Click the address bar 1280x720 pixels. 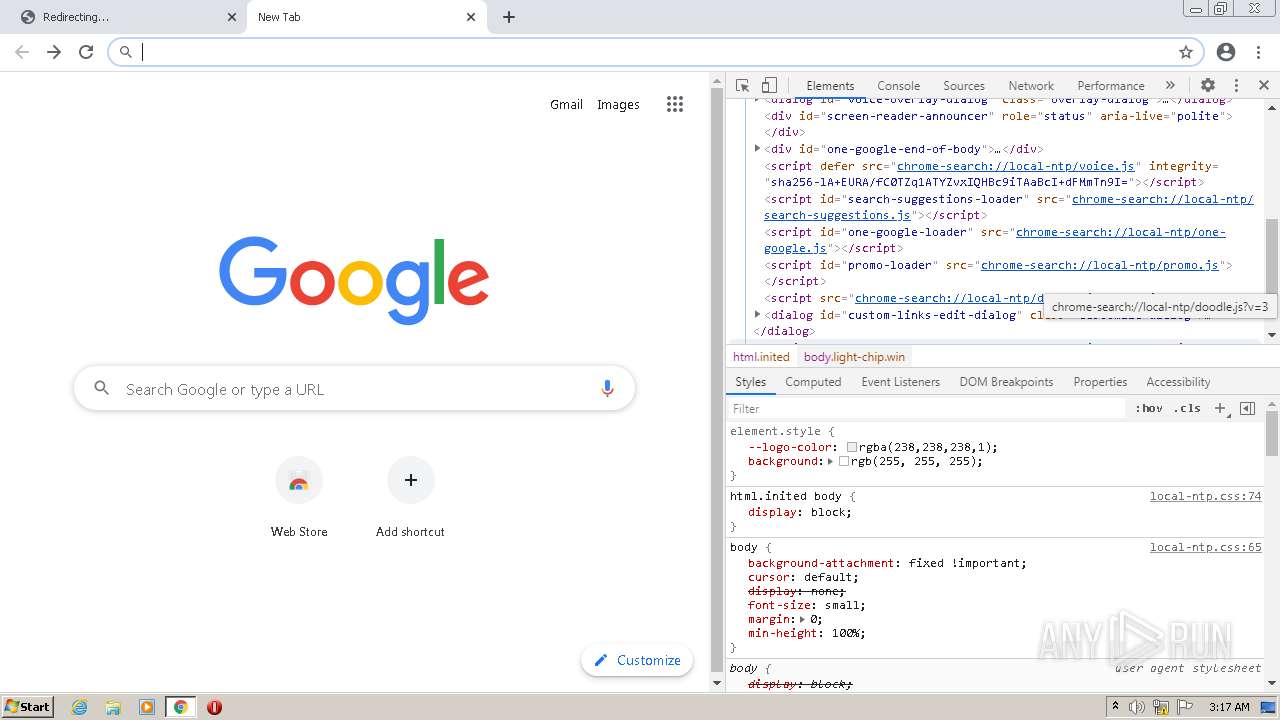coord(655,52)
